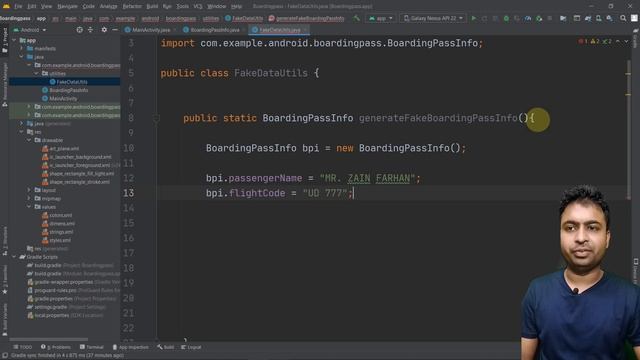Open the Build tool window button

pos(166,347)
